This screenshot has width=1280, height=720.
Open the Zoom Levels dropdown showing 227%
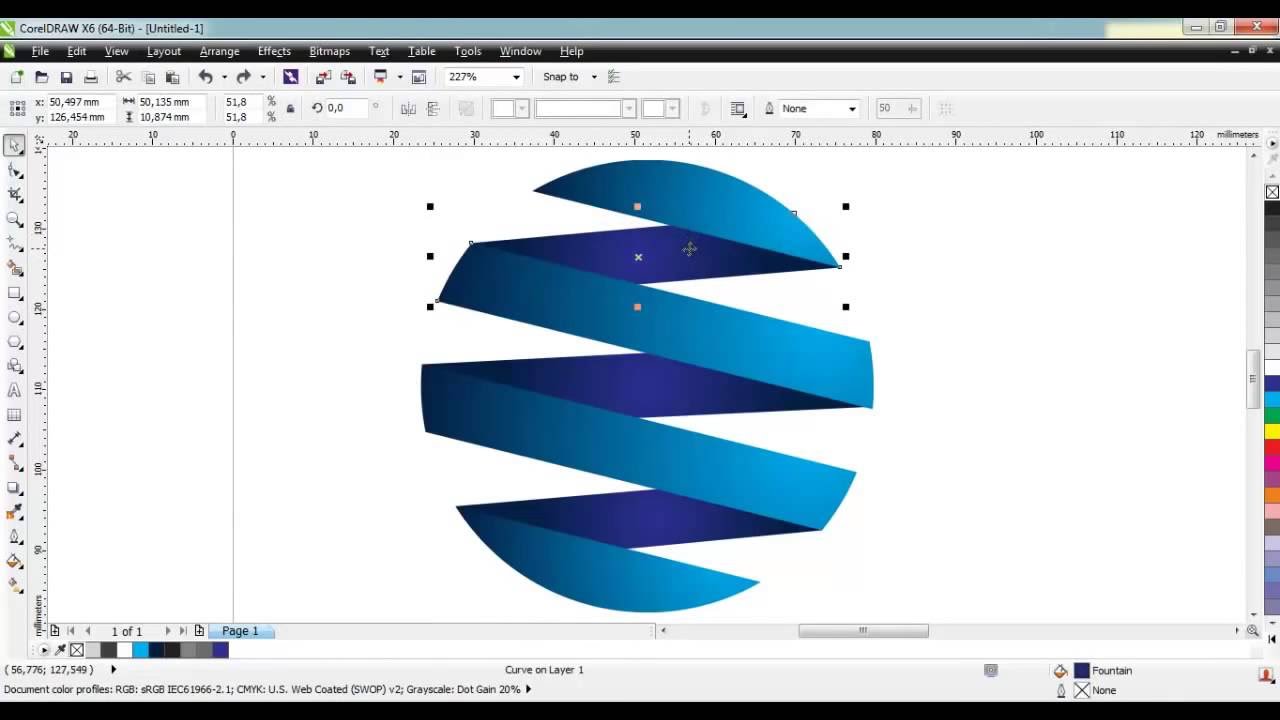point(516,77)
